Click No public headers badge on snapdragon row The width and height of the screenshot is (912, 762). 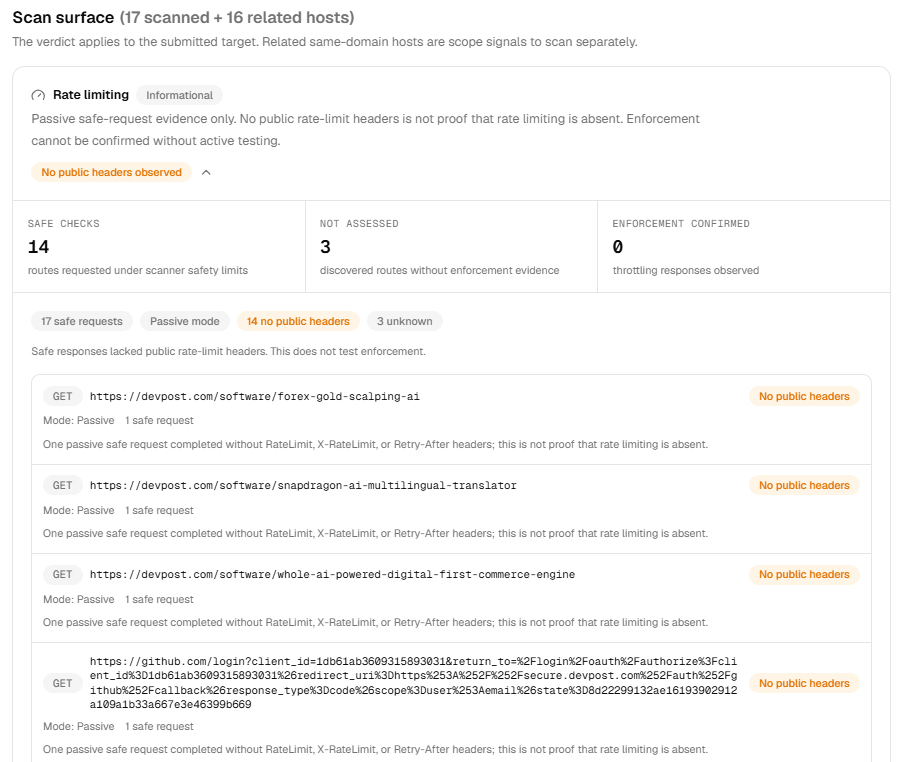tap(804, 486)
